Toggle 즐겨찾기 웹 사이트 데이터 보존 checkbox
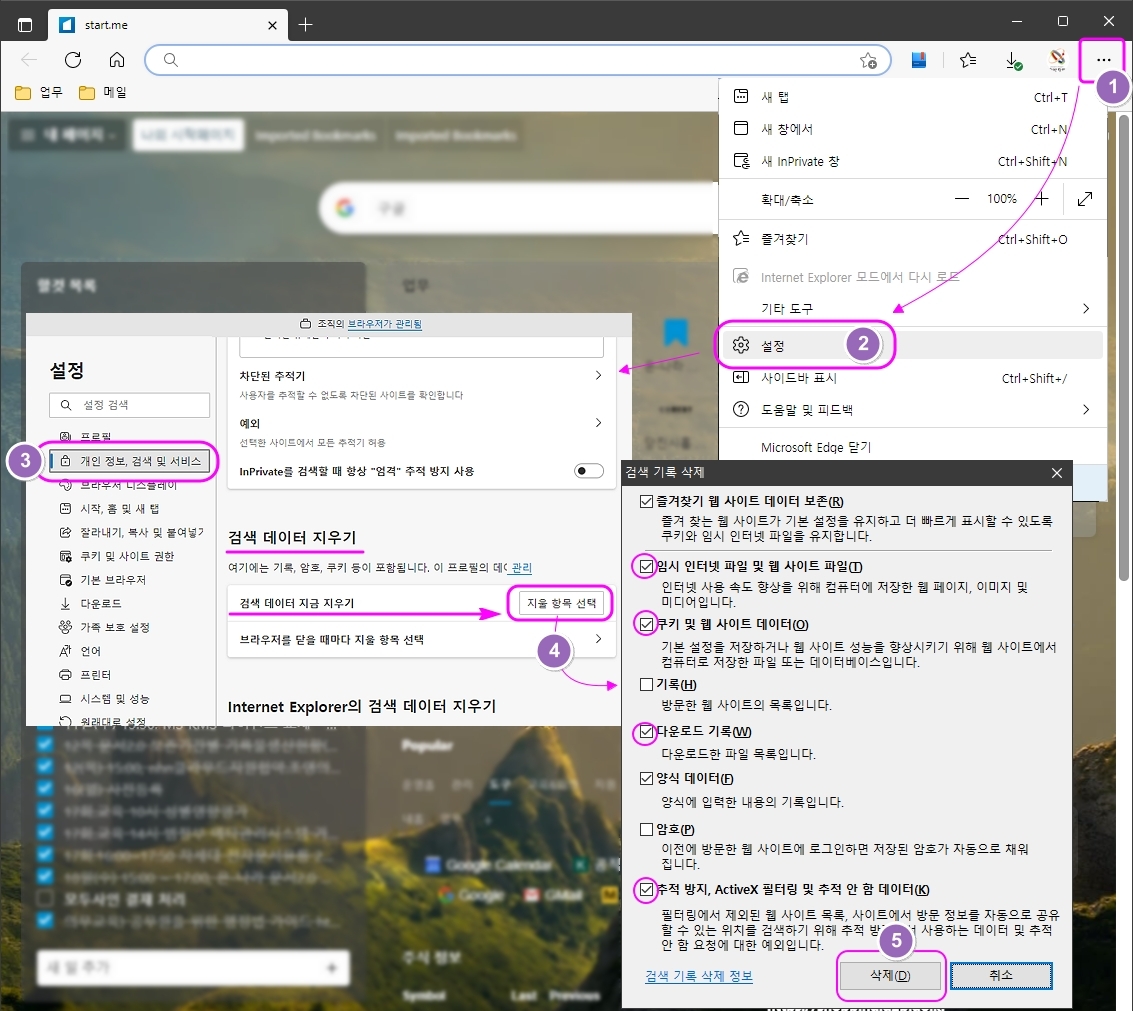The width and height of the screenshot is (1133, 1011). pos(647,502)
